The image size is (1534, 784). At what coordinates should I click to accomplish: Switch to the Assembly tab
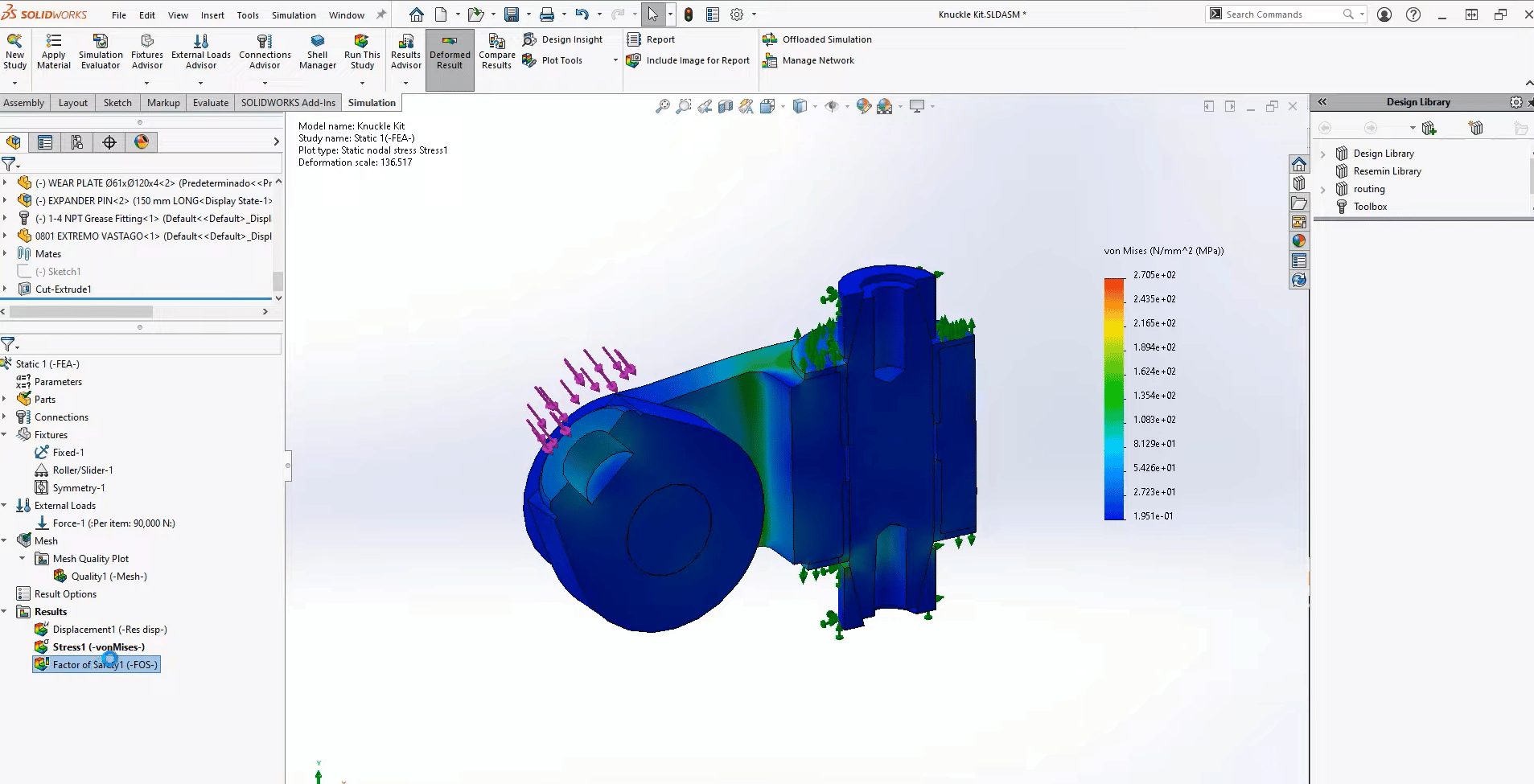click(24, 102)
